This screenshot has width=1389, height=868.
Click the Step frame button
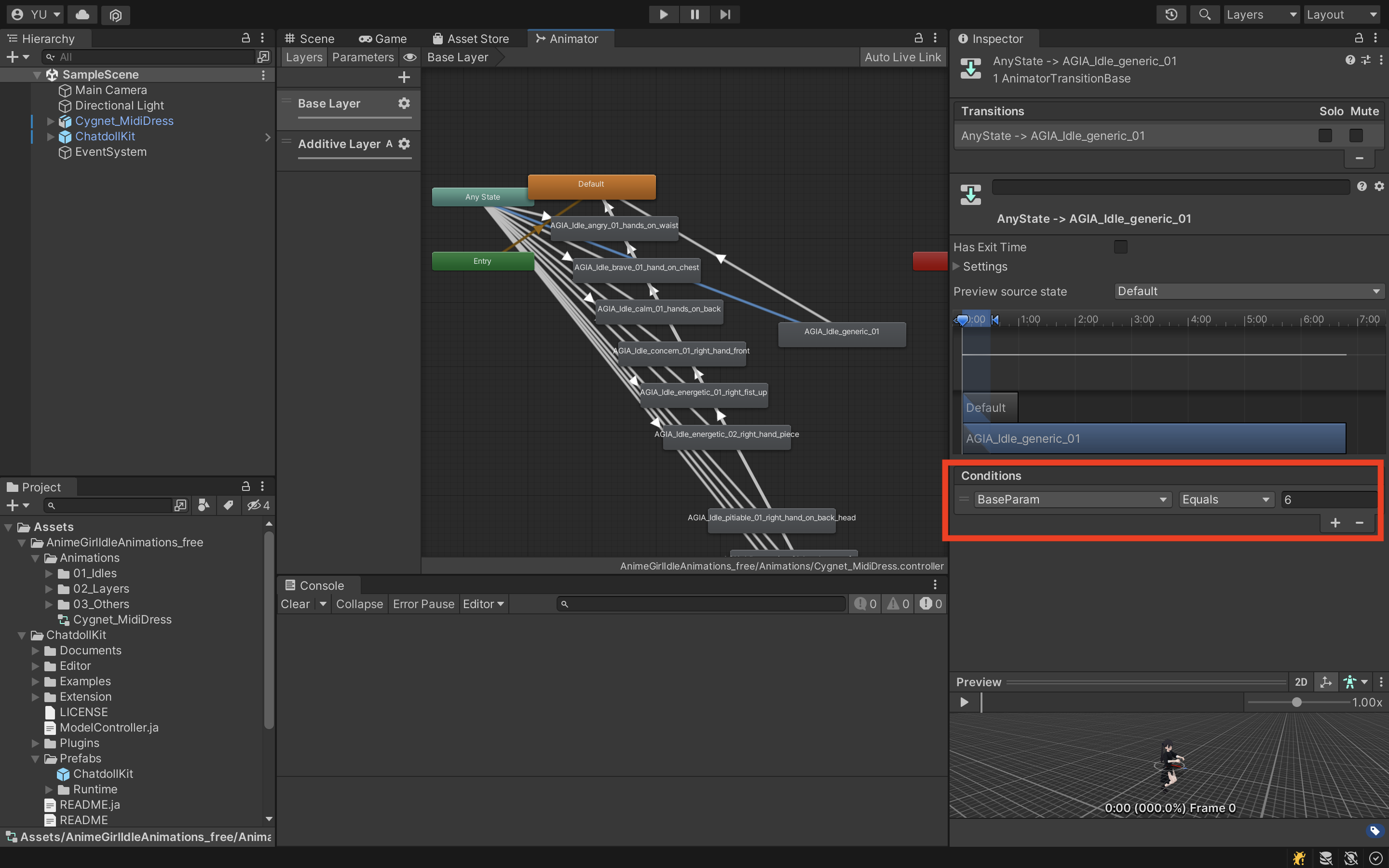coord(725,14)
